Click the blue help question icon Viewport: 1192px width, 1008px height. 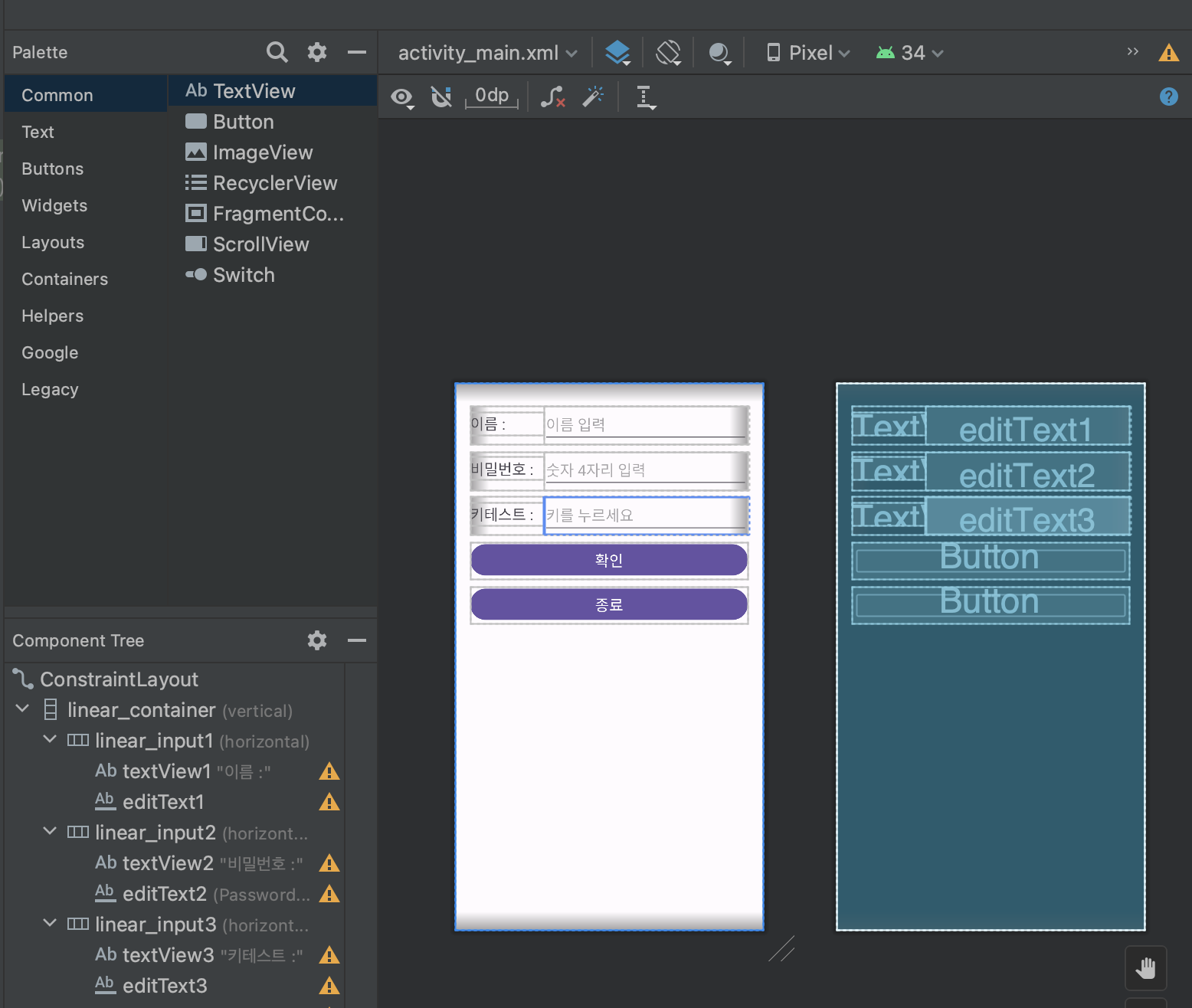(1168, 97)
